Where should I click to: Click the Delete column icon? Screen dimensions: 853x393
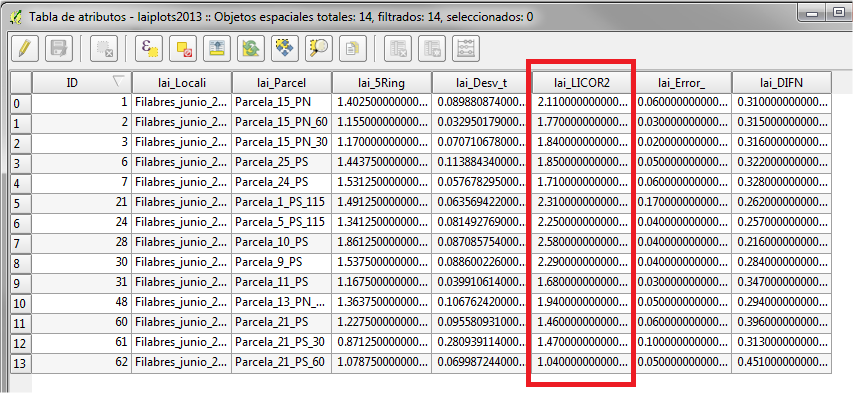[x=398, y=49]
